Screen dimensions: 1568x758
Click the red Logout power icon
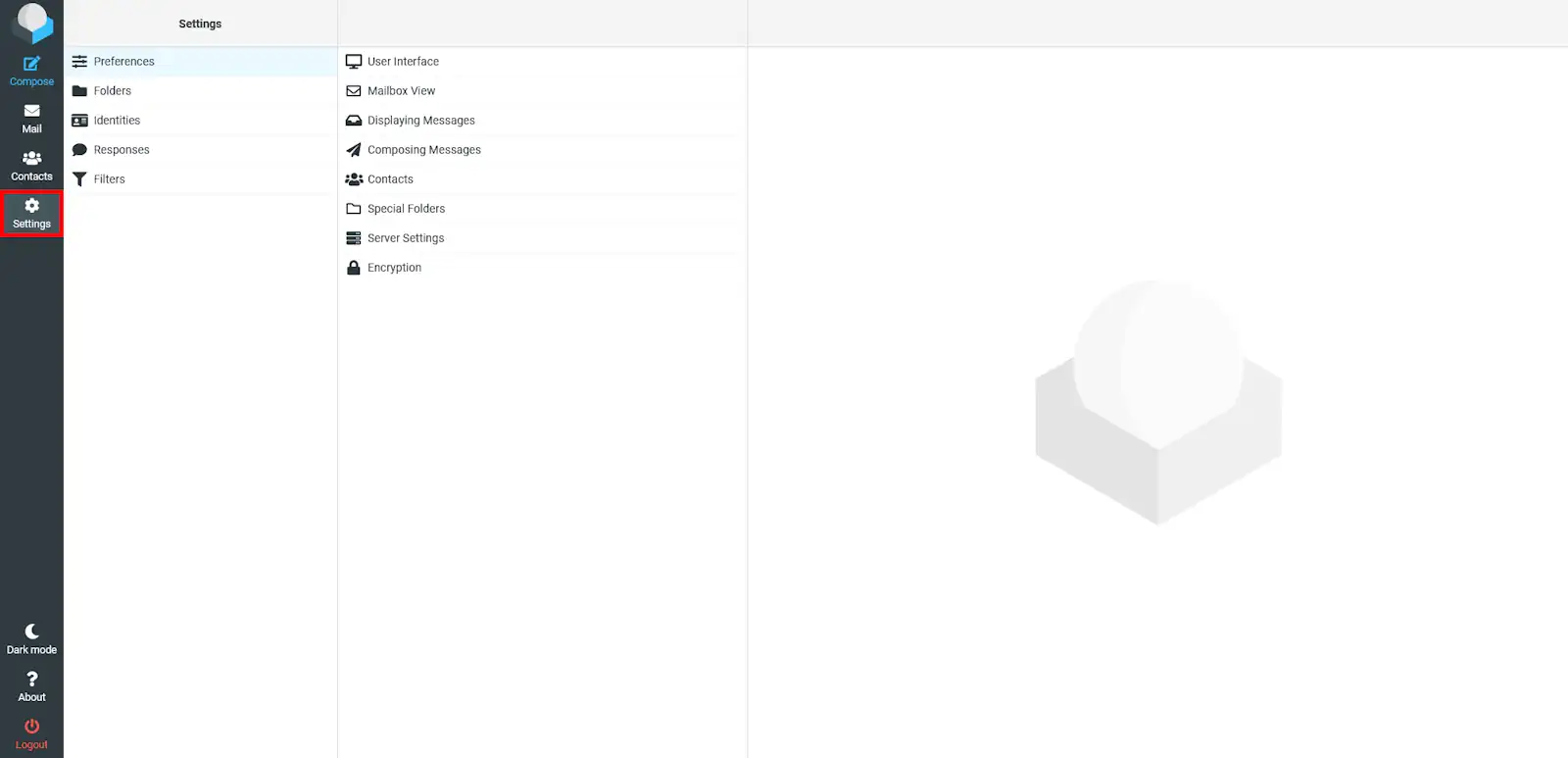[x=31, y=727]
